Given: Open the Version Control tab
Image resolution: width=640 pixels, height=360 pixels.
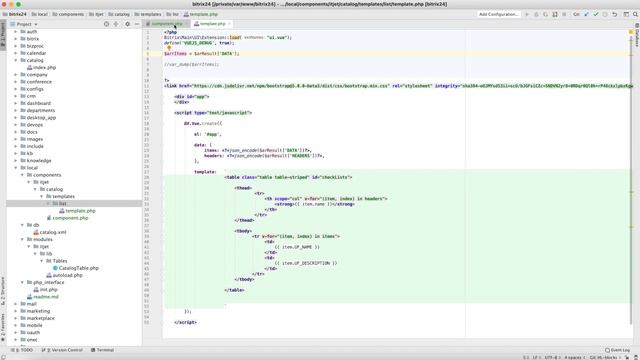Looking at the screenshot, I should click(62, 350).
